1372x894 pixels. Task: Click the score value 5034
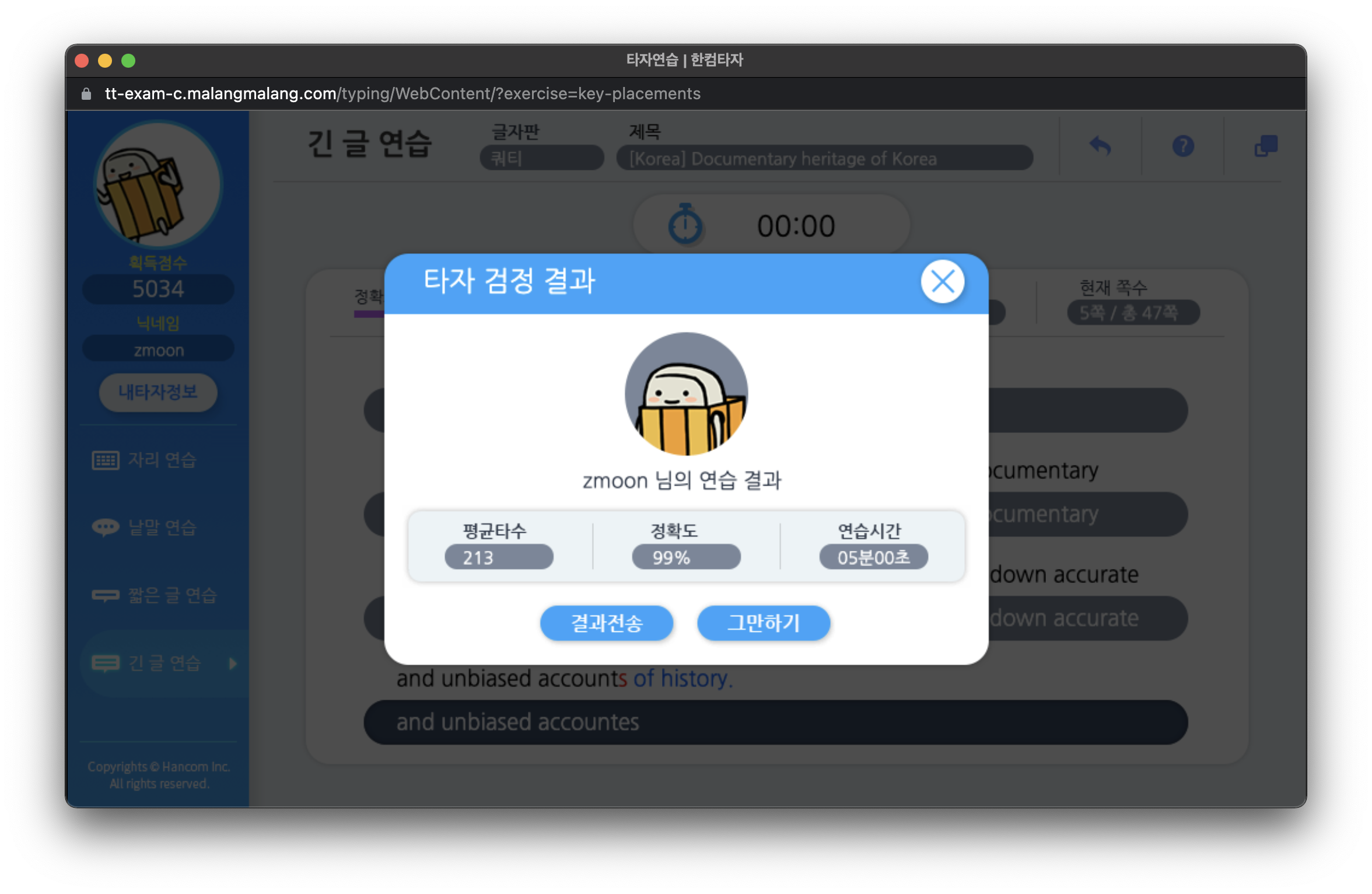pyautogui.click(x=158, y=289)
